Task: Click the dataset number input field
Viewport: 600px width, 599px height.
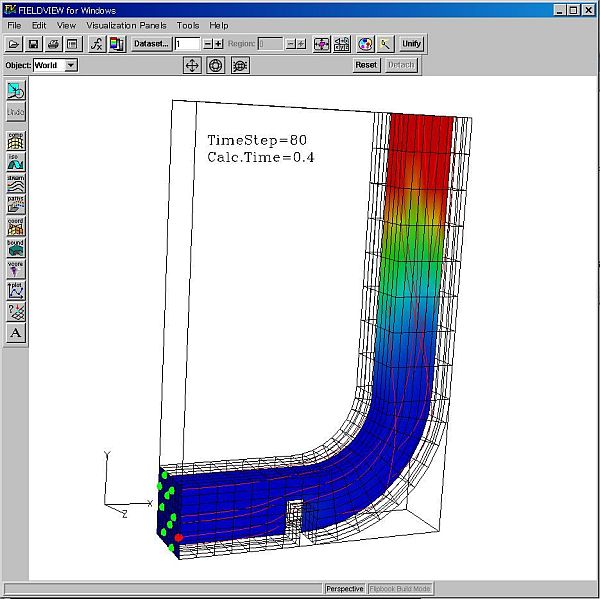Action: [187, 44]
